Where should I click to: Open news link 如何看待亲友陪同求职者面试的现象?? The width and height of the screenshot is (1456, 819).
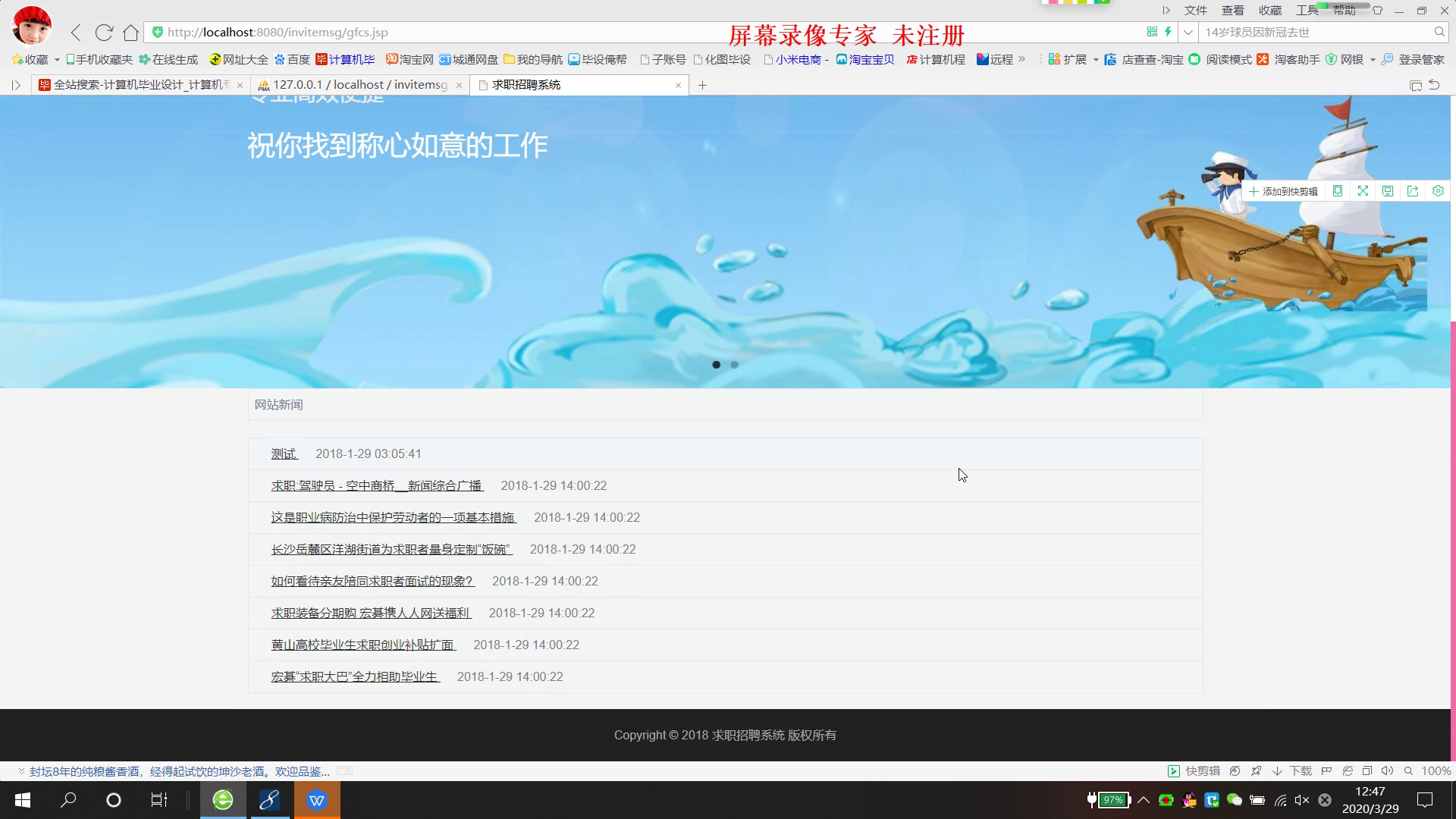(x=372, y=581)
